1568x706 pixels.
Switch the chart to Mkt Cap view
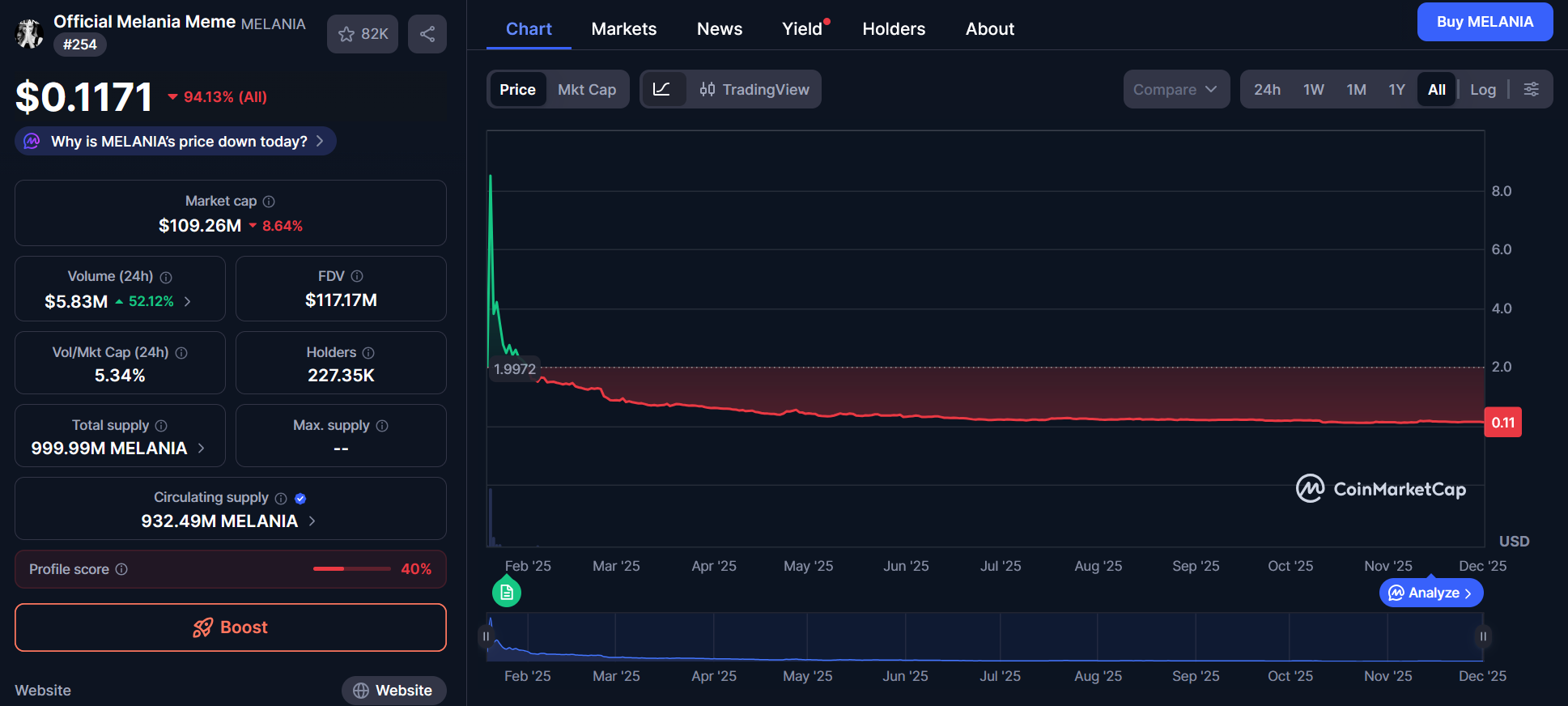click(587, 89)
